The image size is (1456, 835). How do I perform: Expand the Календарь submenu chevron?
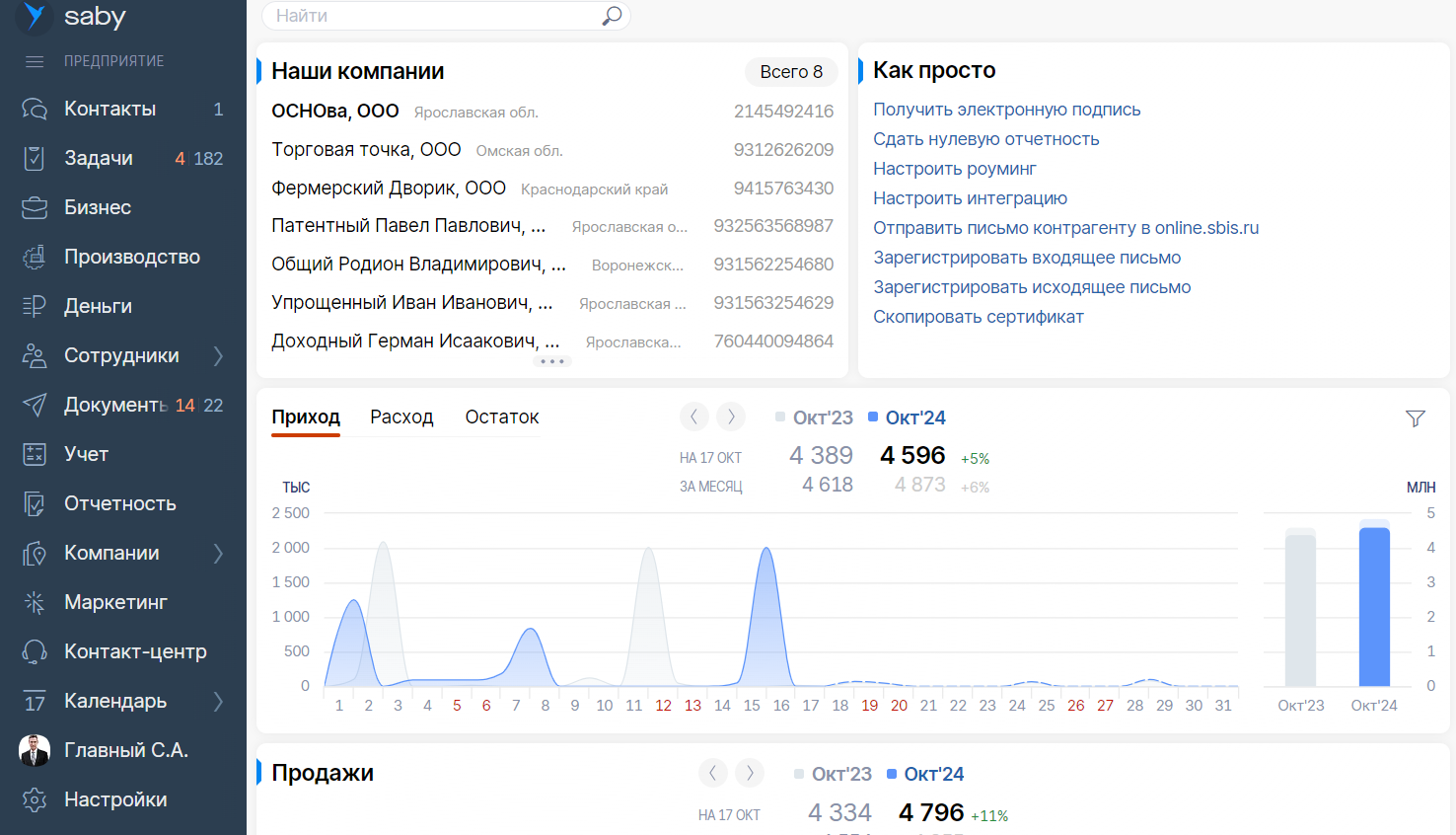[218, 701]
